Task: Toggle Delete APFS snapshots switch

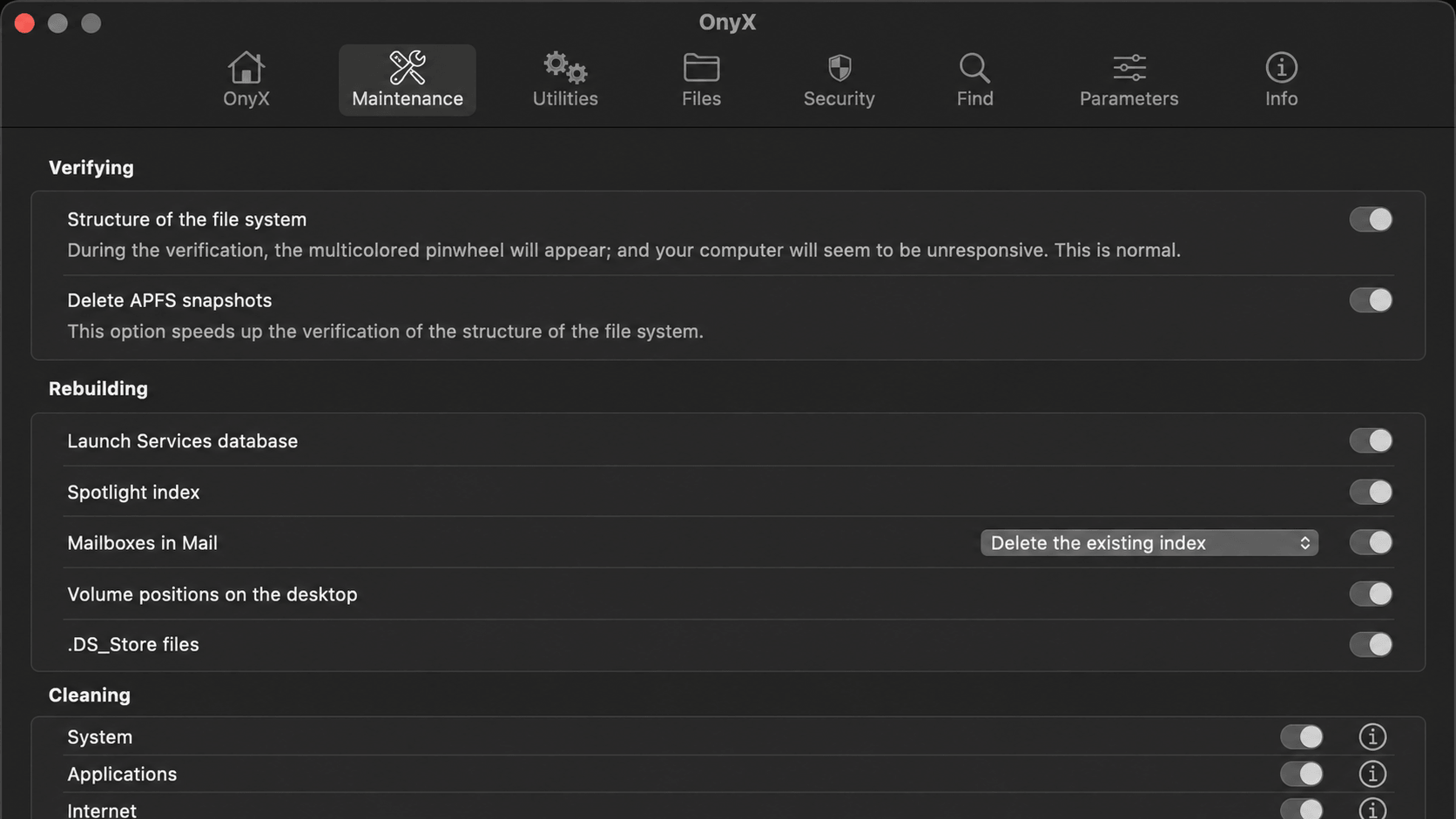Action: click(1371, 300)
